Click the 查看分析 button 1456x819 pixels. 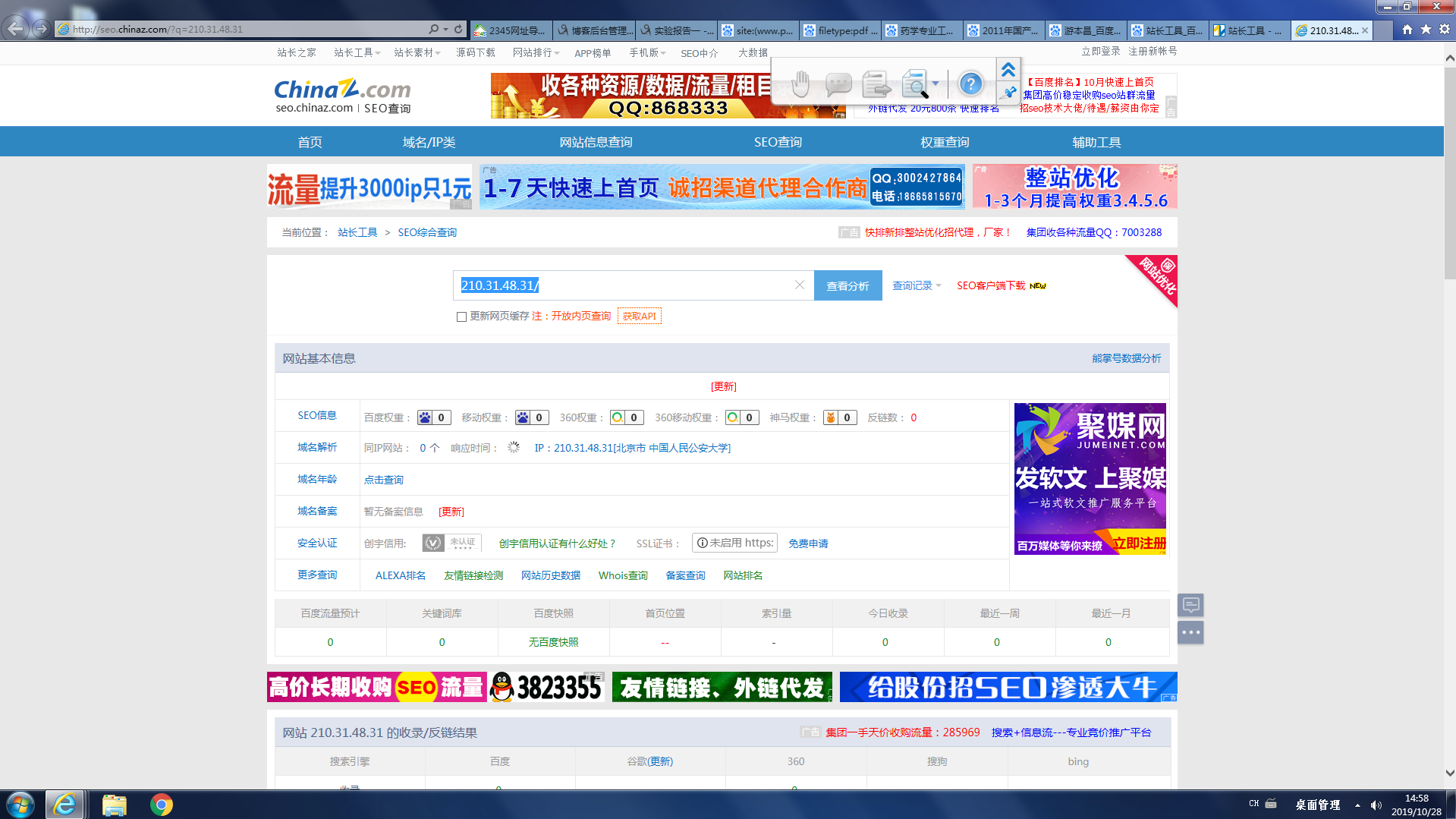(x=847, y=285)
